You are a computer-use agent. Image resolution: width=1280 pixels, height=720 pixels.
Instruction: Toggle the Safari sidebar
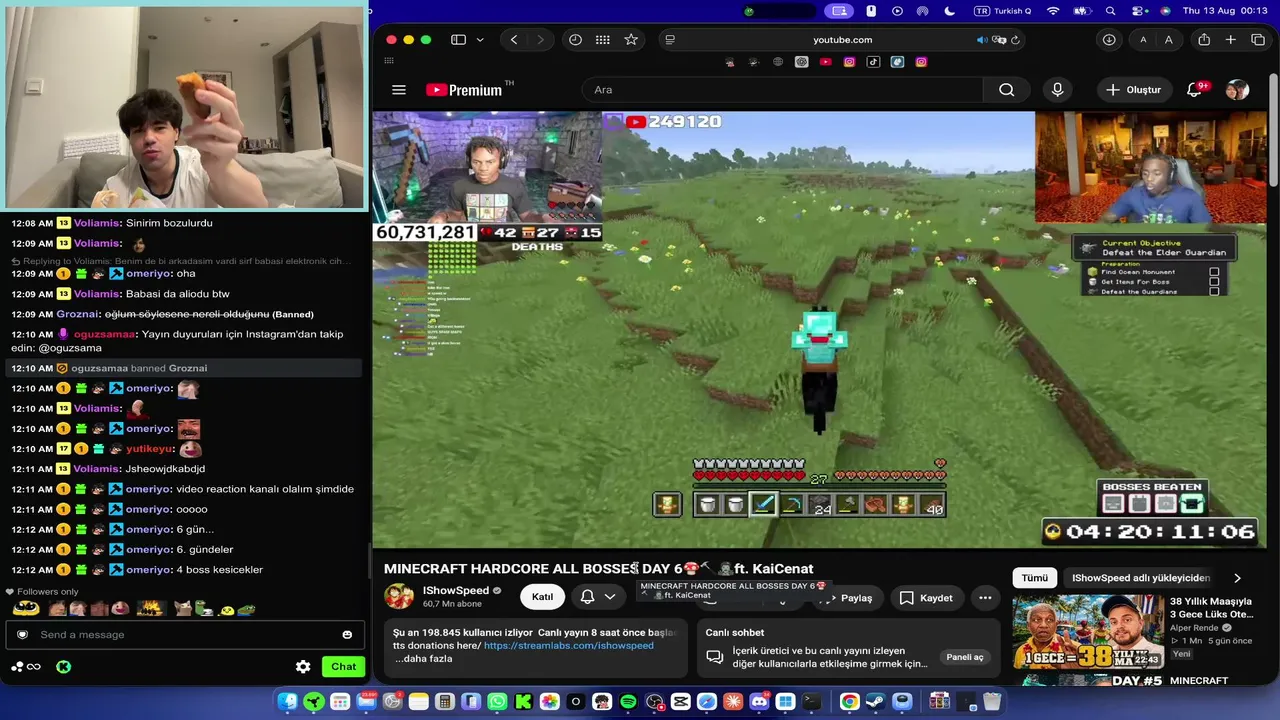point(458,40)
